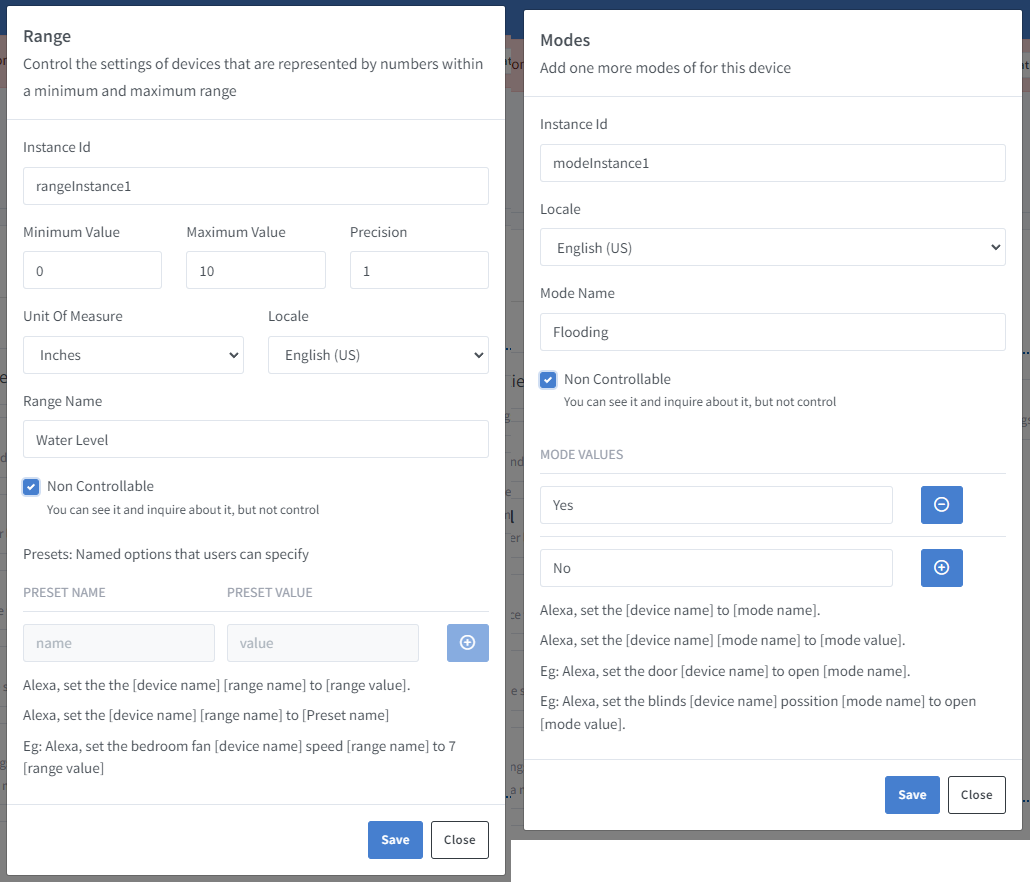Click the Precision input field
This screenshot has height=882, width=1031.
(x=418, y=270)
